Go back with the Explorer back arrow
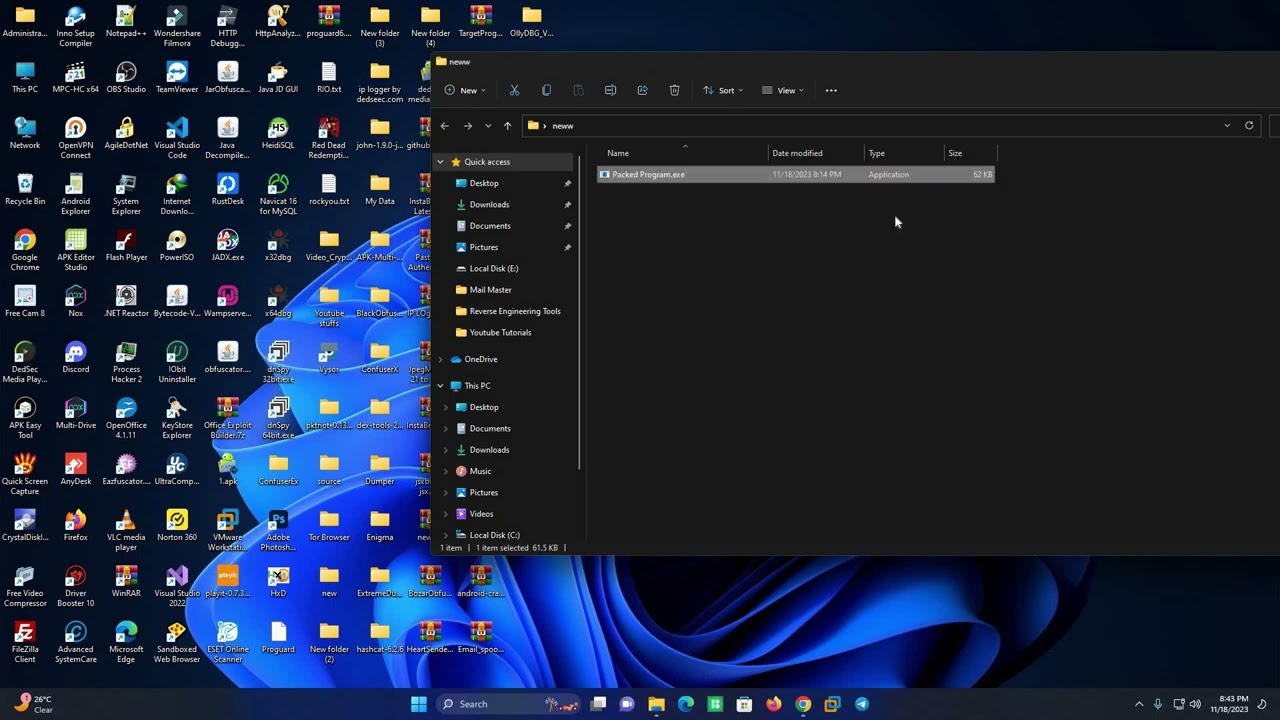 click(445, 126)
